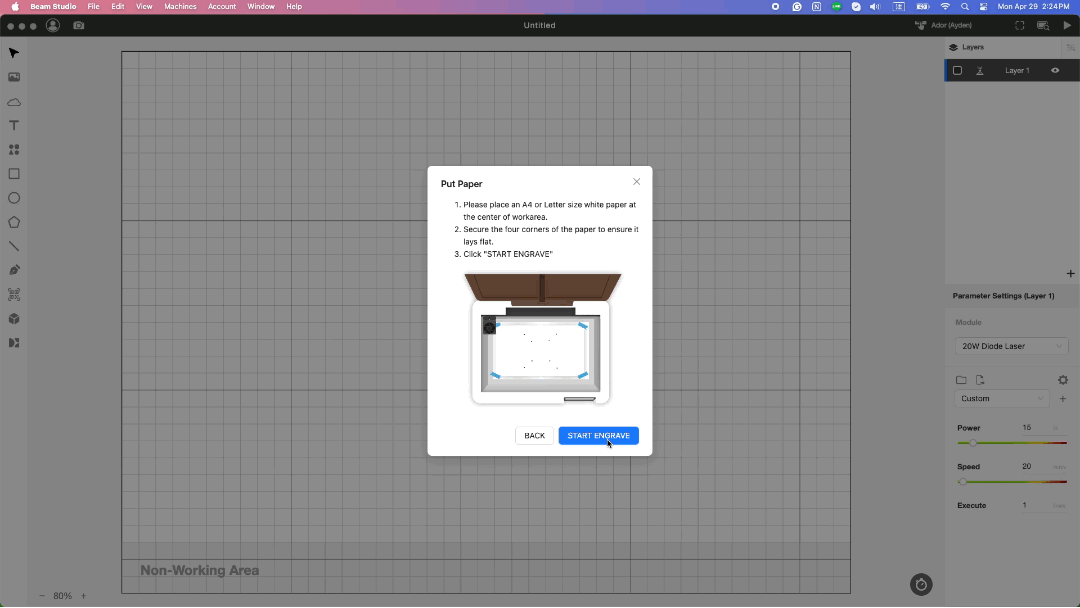The image size is (1080, 608).
Task: Open the macOS Apple menu
Action: (x=14, y=6)
